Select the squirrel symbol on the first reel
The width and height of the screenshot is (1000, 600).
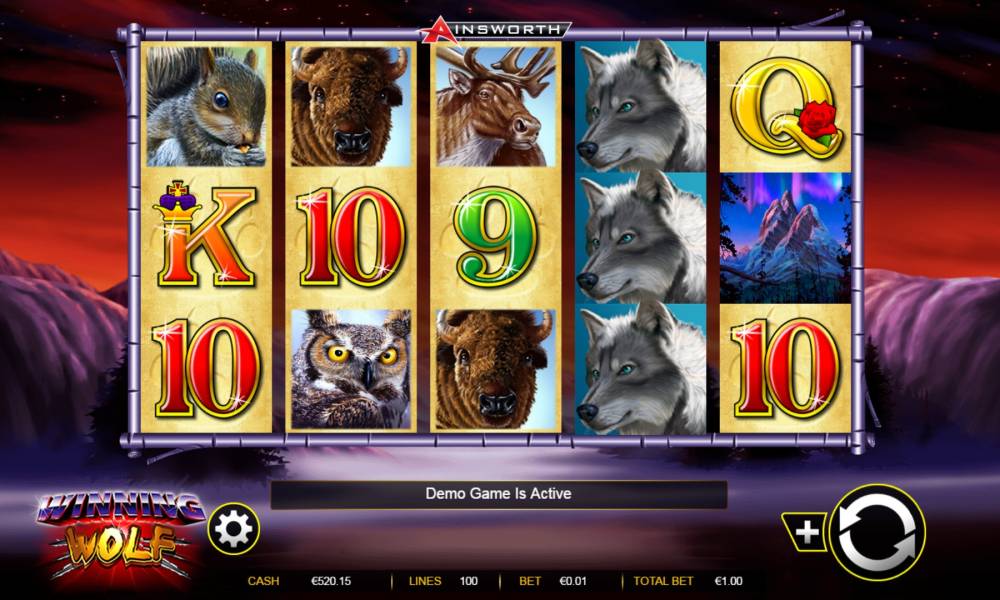click(206, 106)
